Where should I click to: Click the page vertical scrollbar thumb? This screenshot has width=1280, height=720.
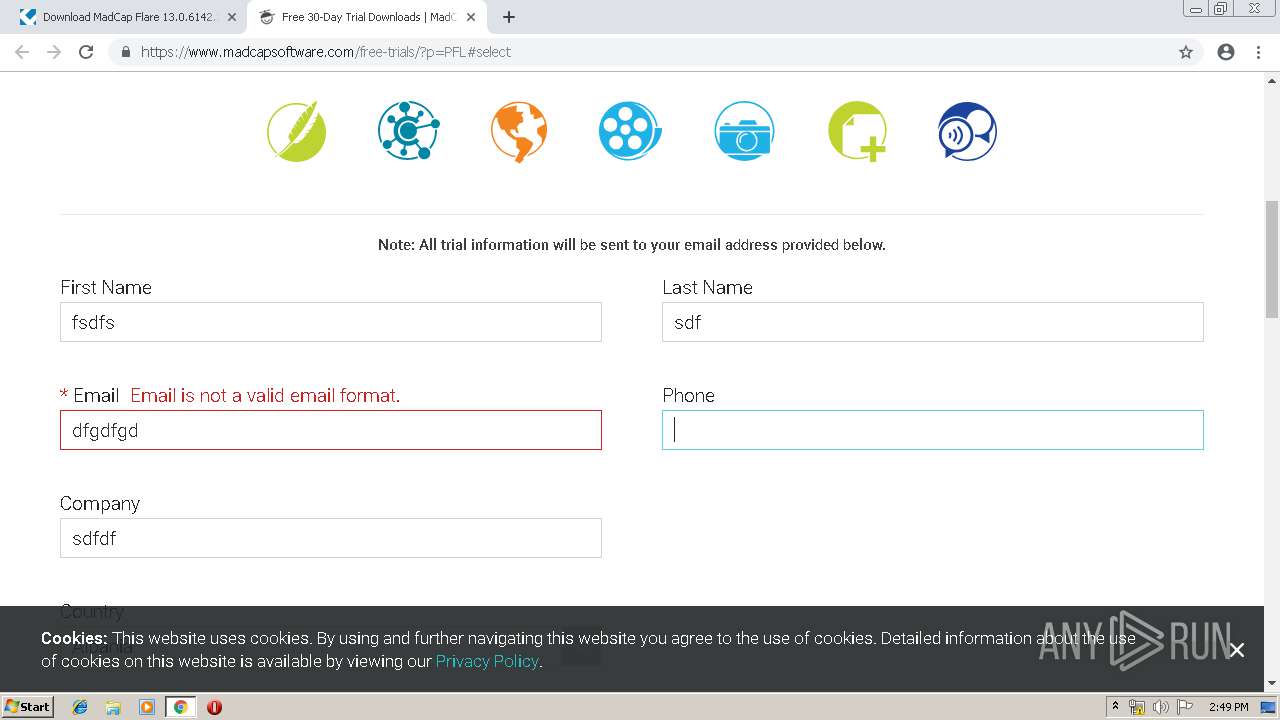pos(1272,260)
